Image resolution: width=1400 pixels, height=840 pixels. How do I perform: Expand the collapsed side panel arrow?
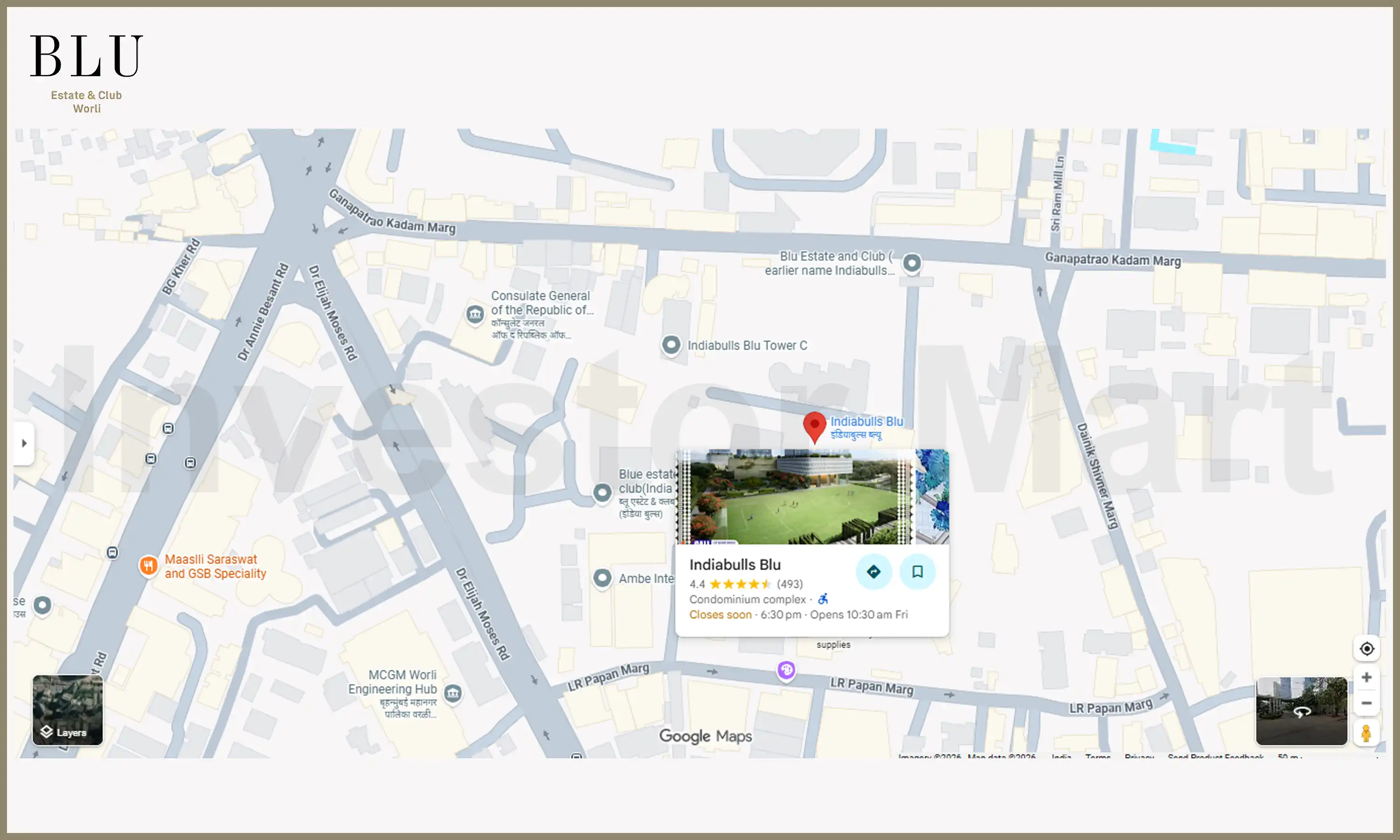(24, 443)
